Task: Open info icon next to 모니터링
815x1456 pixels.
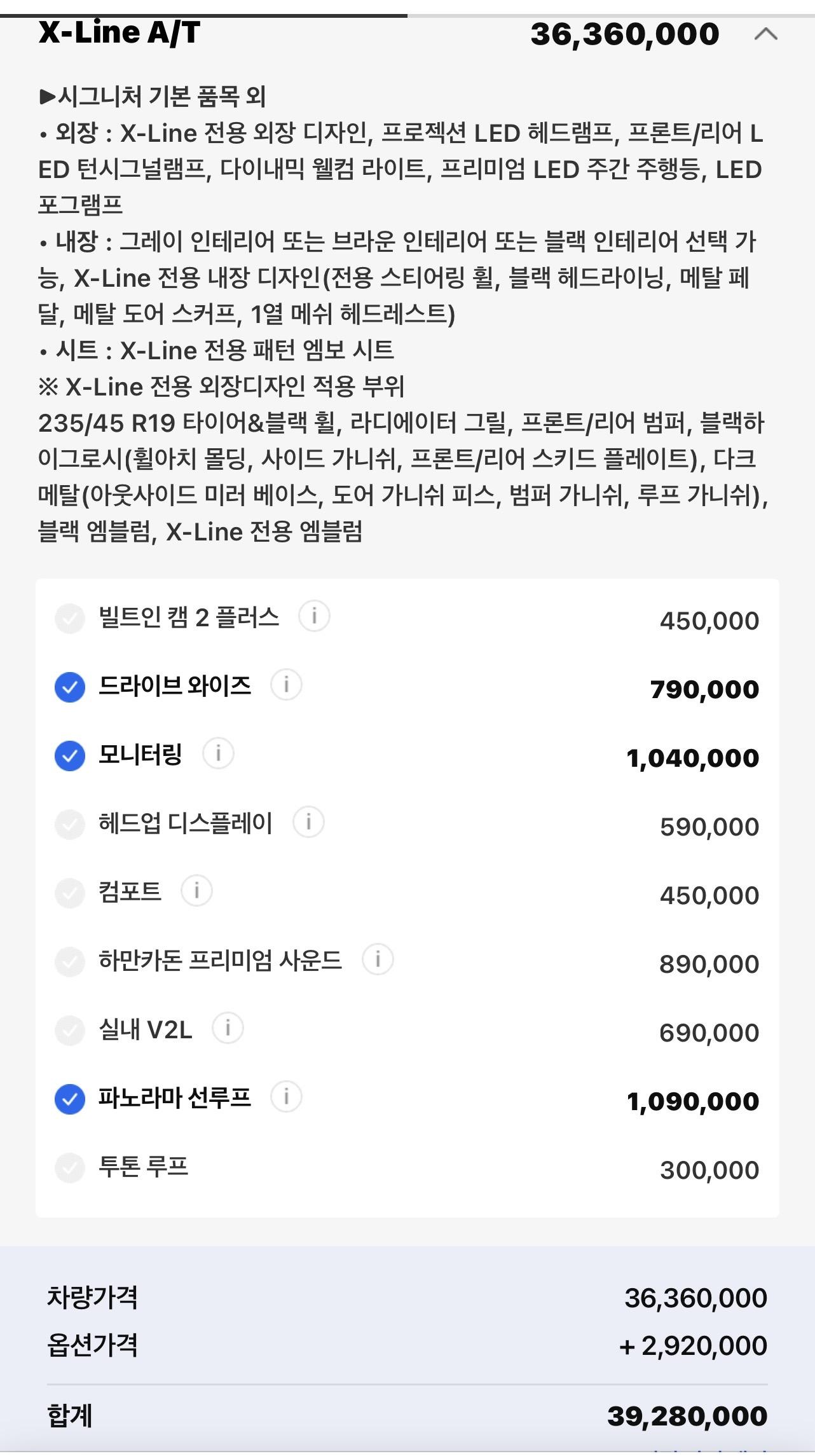Action: pyautogui.click(x=218, y=753)
